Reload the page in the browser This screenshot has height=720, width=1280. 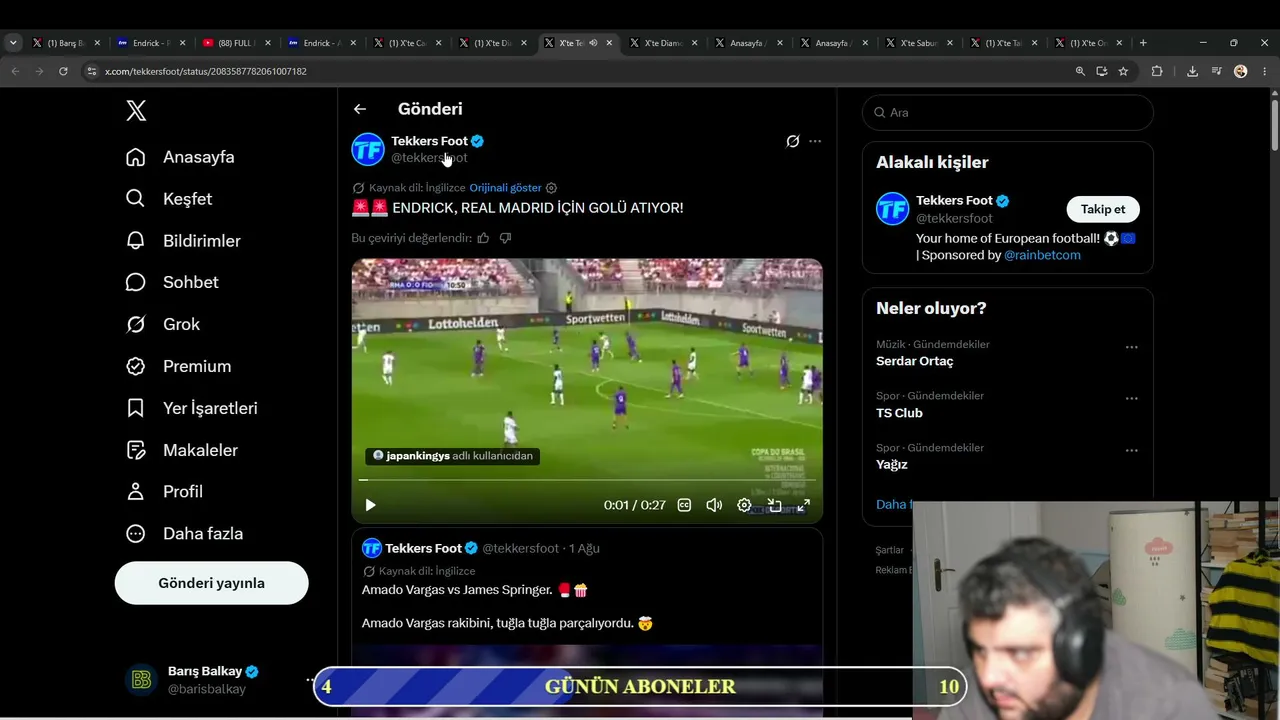click(63, 72)
